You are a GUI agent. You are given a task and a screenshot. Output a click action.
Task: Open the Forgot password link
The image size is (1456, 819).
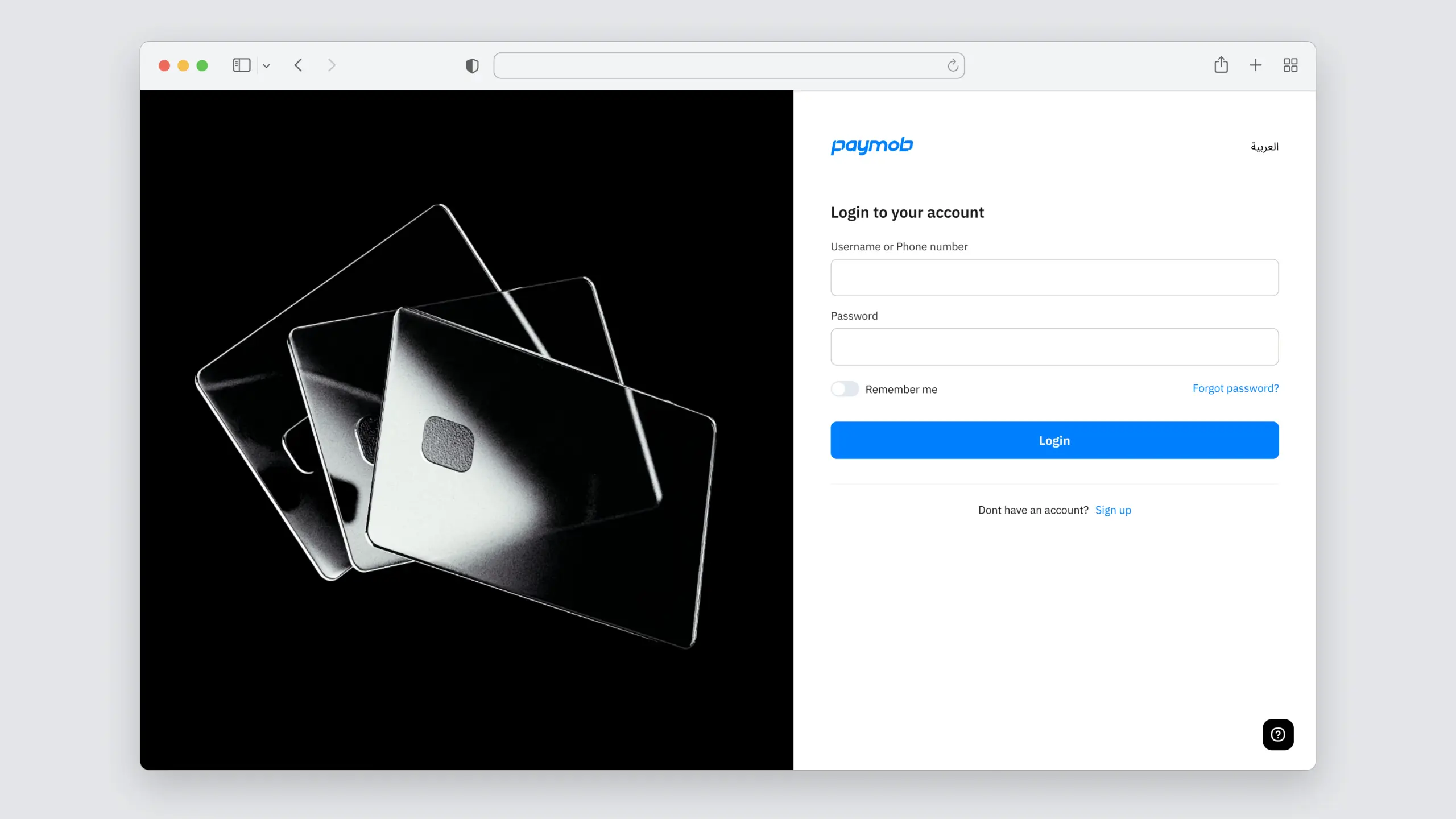(x=1235, y=388)
